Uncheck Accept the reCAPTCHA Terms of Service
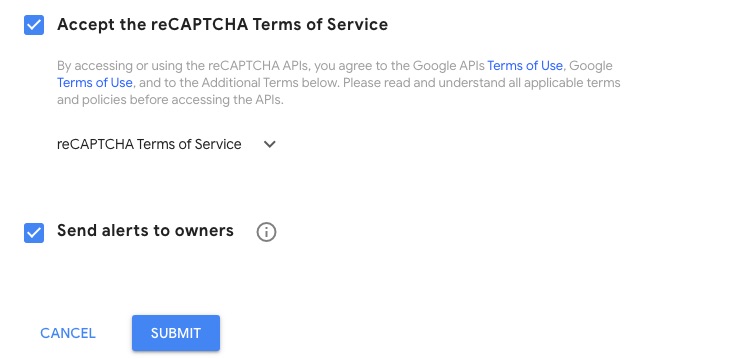 (34, 25)
